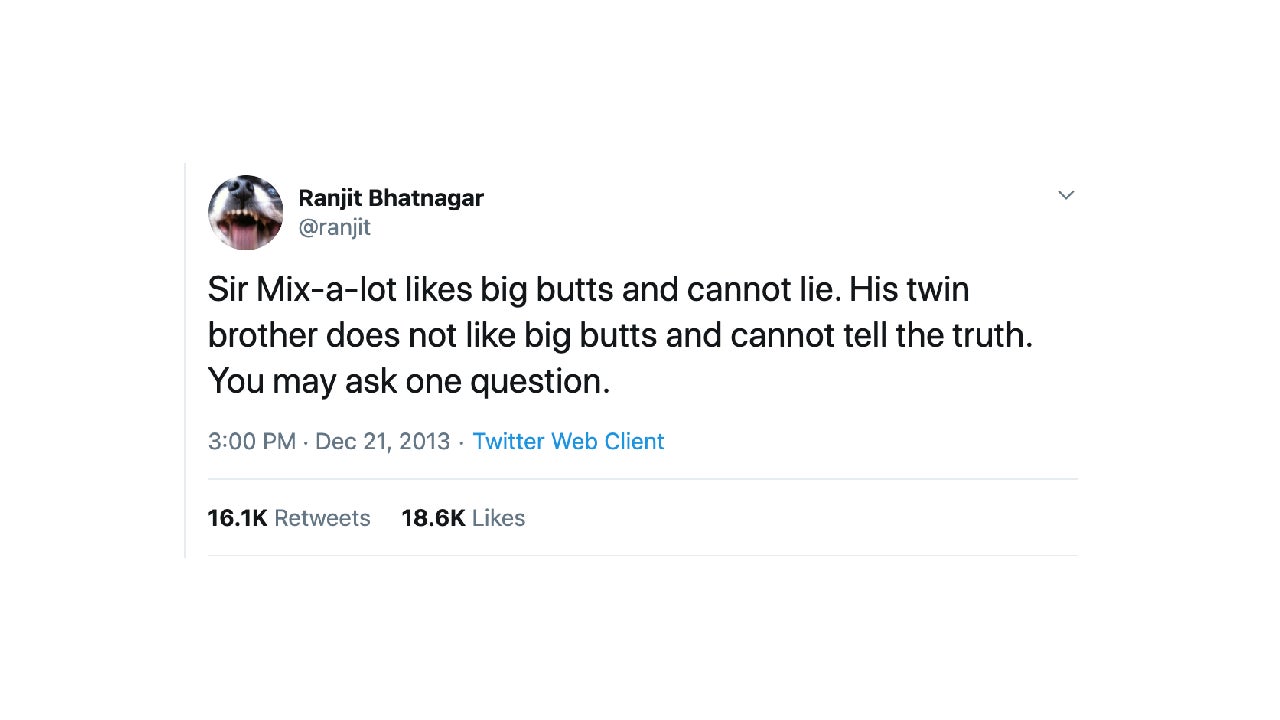The height and width of the screenshot is (720, 1280).
Task: View the 18.6K Likes list
Action: point(463,518)
